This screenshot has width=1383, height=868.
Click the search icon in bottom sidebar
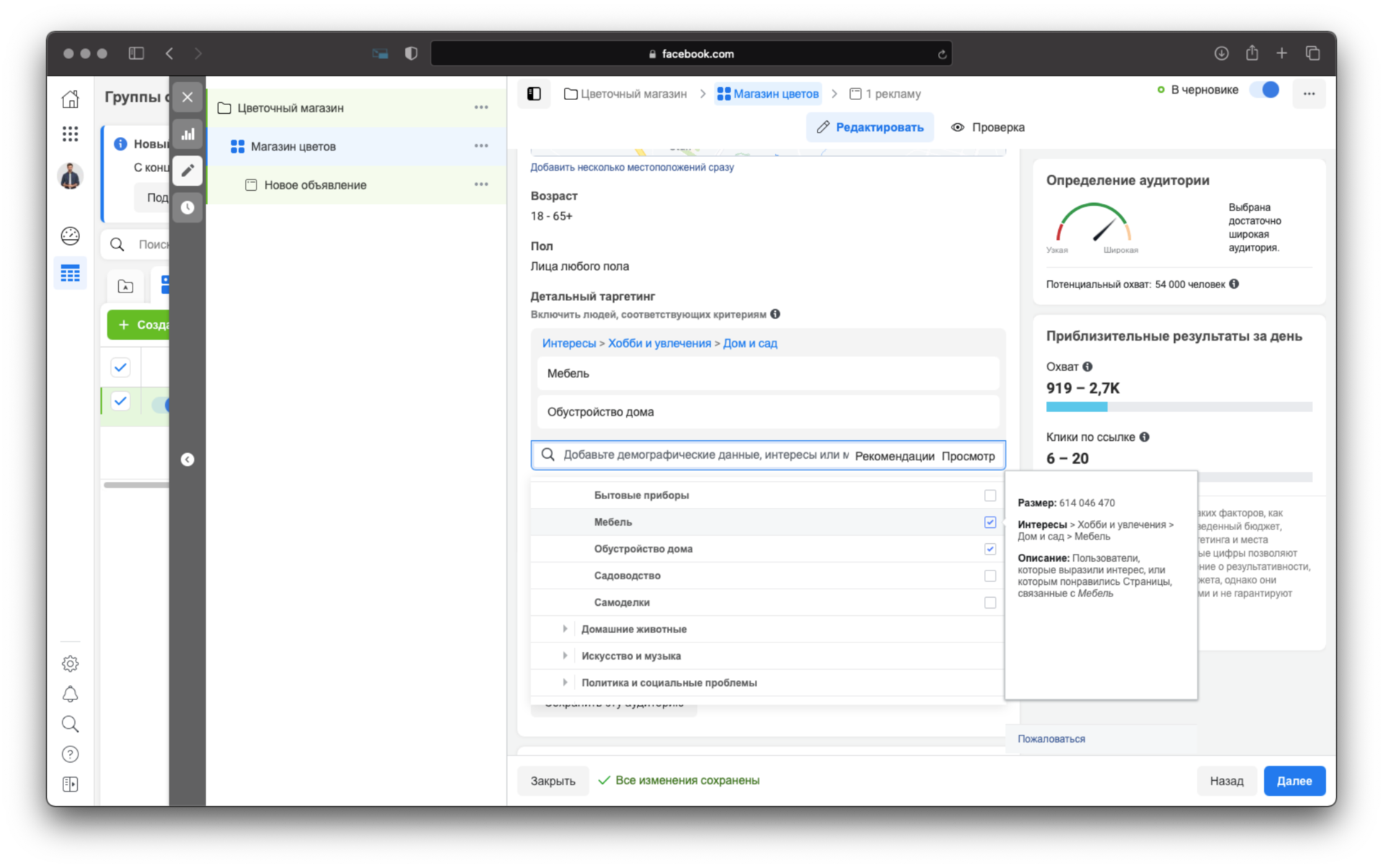coord(70,724)
